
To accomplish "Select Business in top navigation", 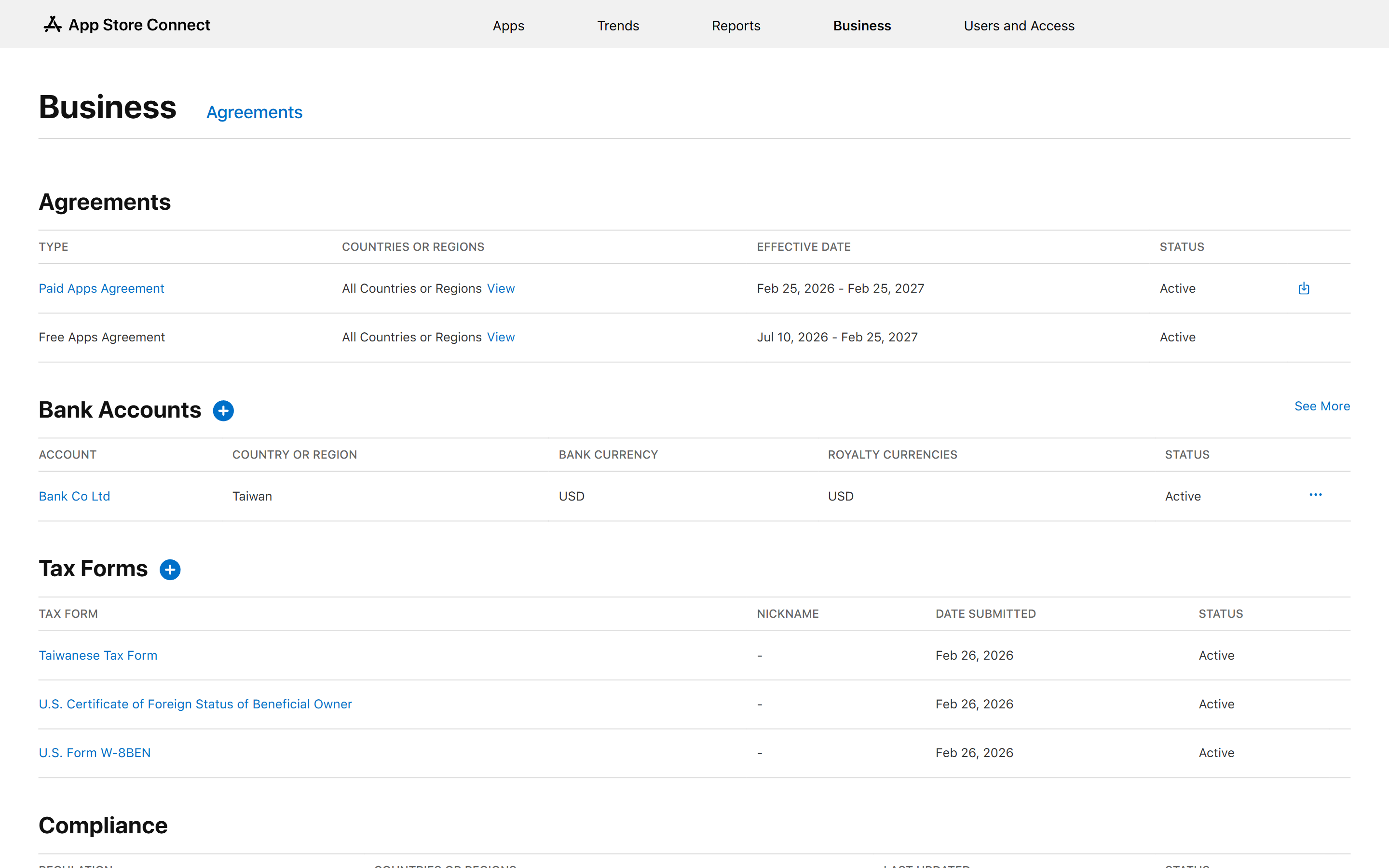I will [x=862, y=26].
